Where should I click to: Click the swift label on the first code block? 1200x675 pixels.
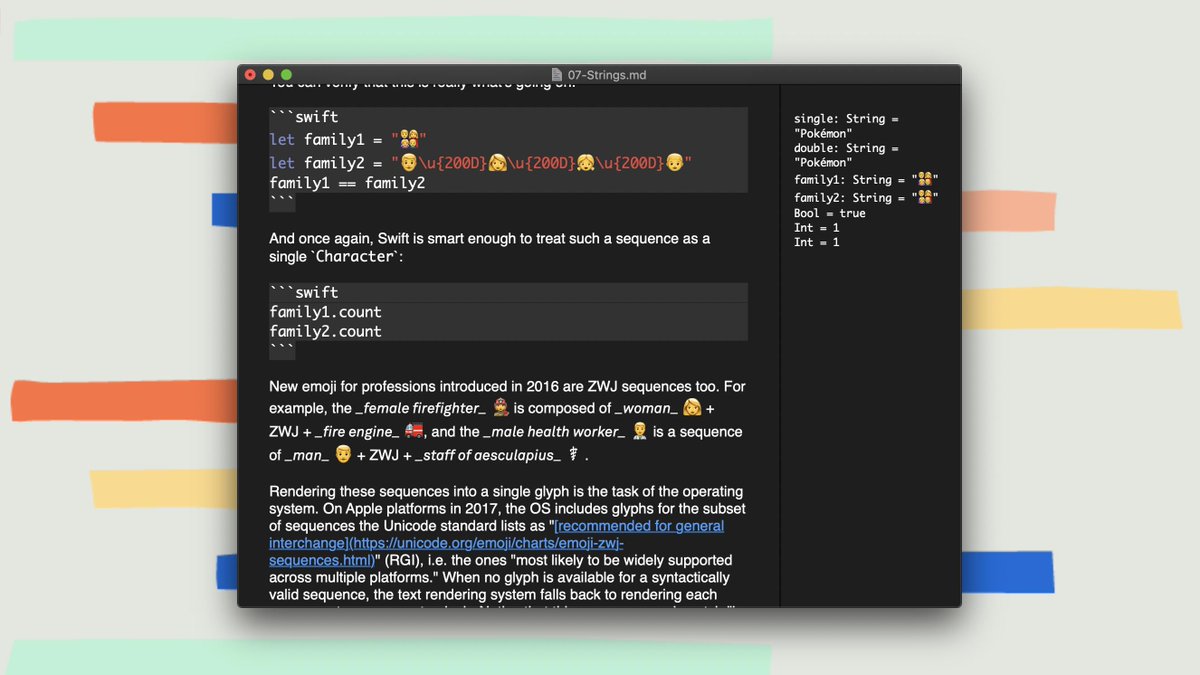point(316,116)
